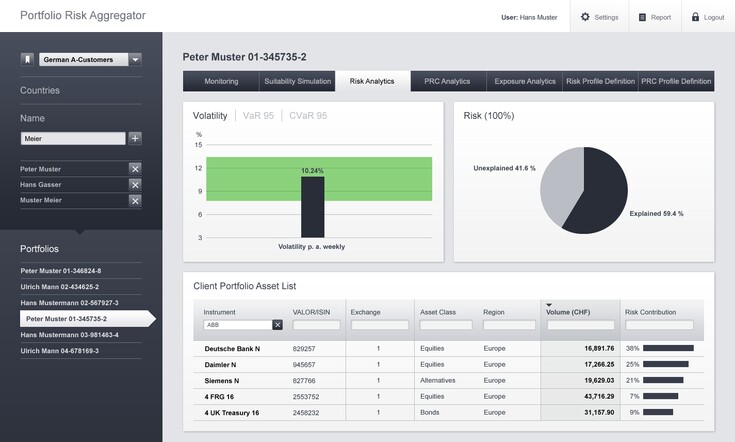735x442 pixels.
Task: Open the German A-Customers dropdown
Action: (135, 60)
